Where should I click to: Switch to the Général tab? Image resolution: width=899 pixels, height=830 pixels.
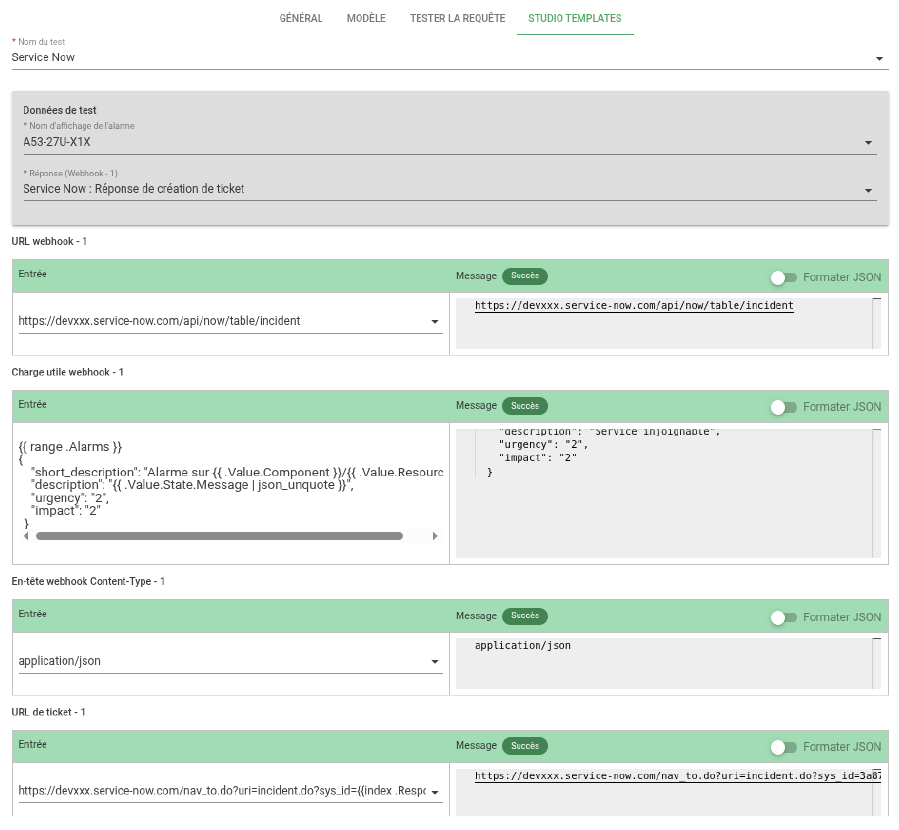coord(300,18)
